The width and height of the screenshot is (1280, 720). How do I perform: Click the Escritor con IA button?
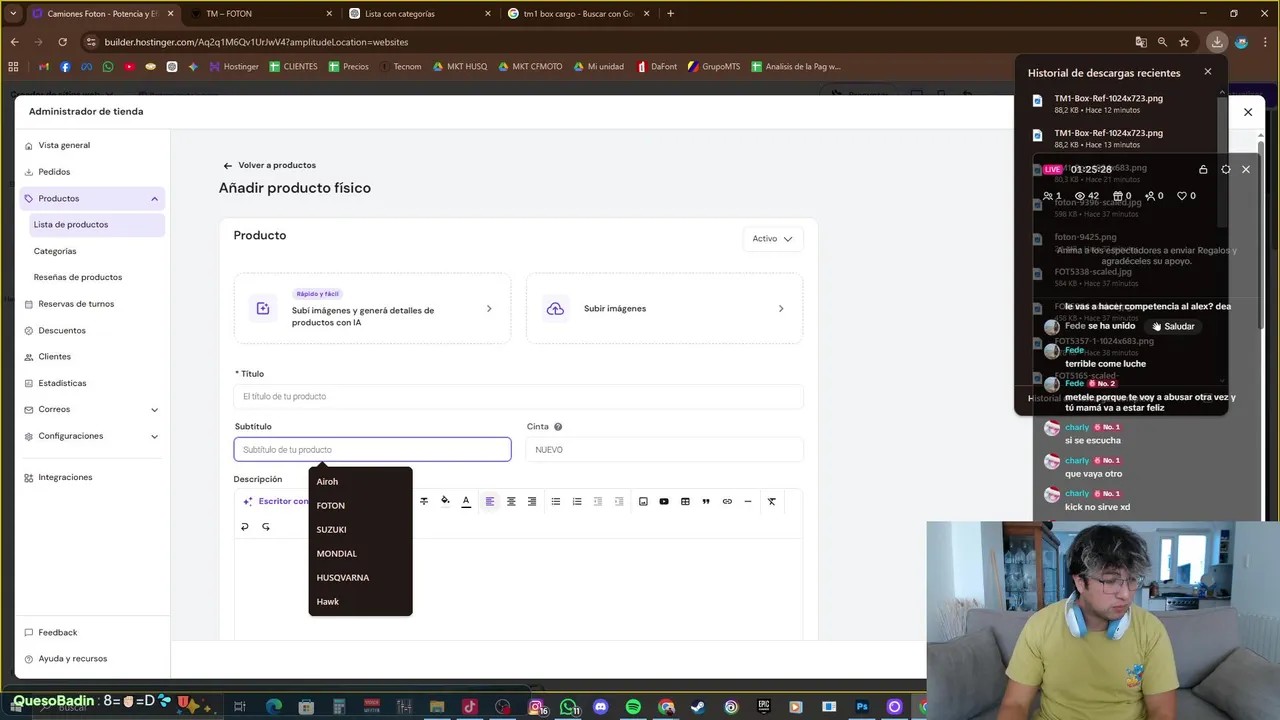276,501
